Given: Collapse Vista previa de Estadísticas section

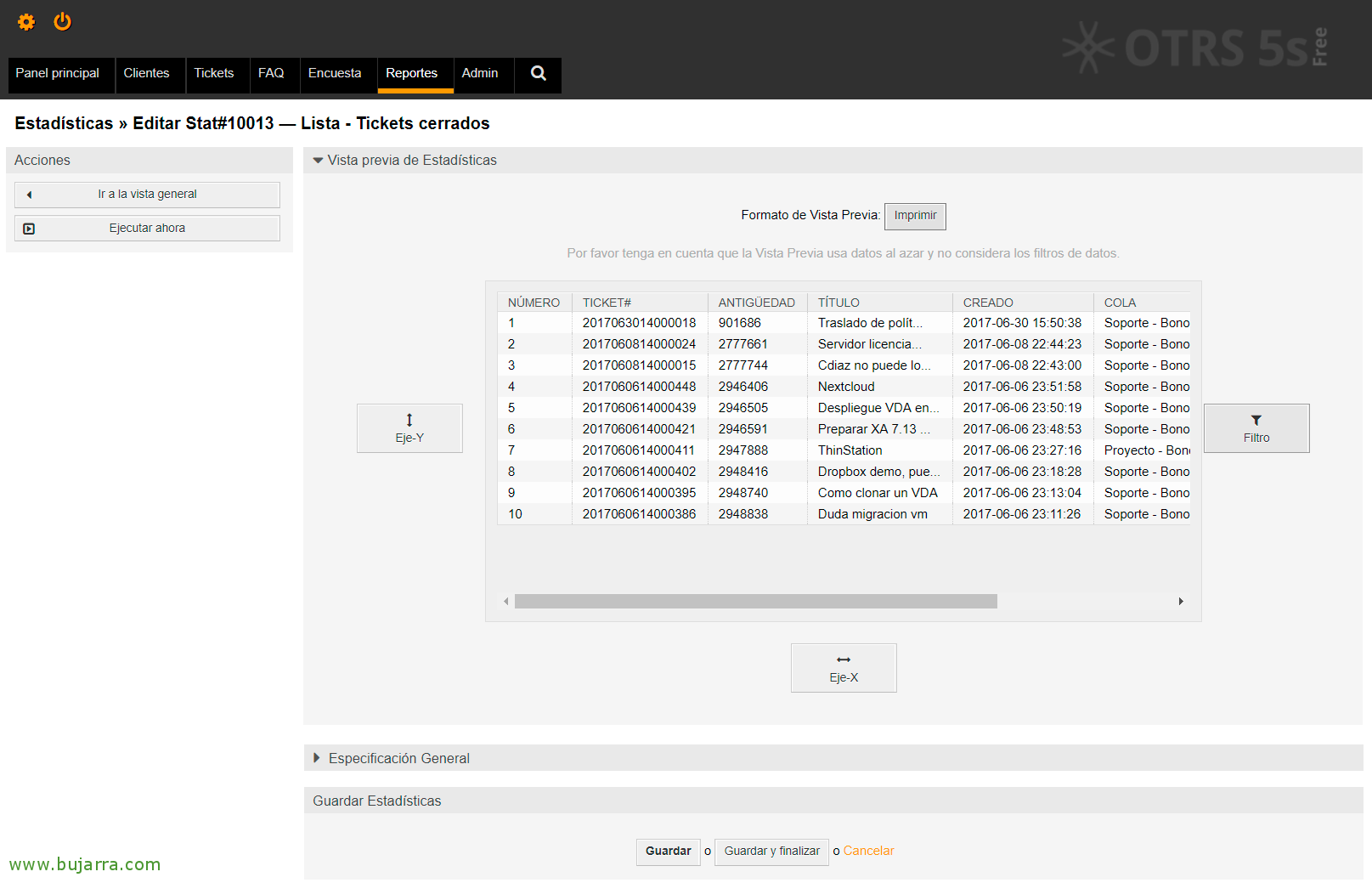Looking at the screenshot, I should pos(319,161).
